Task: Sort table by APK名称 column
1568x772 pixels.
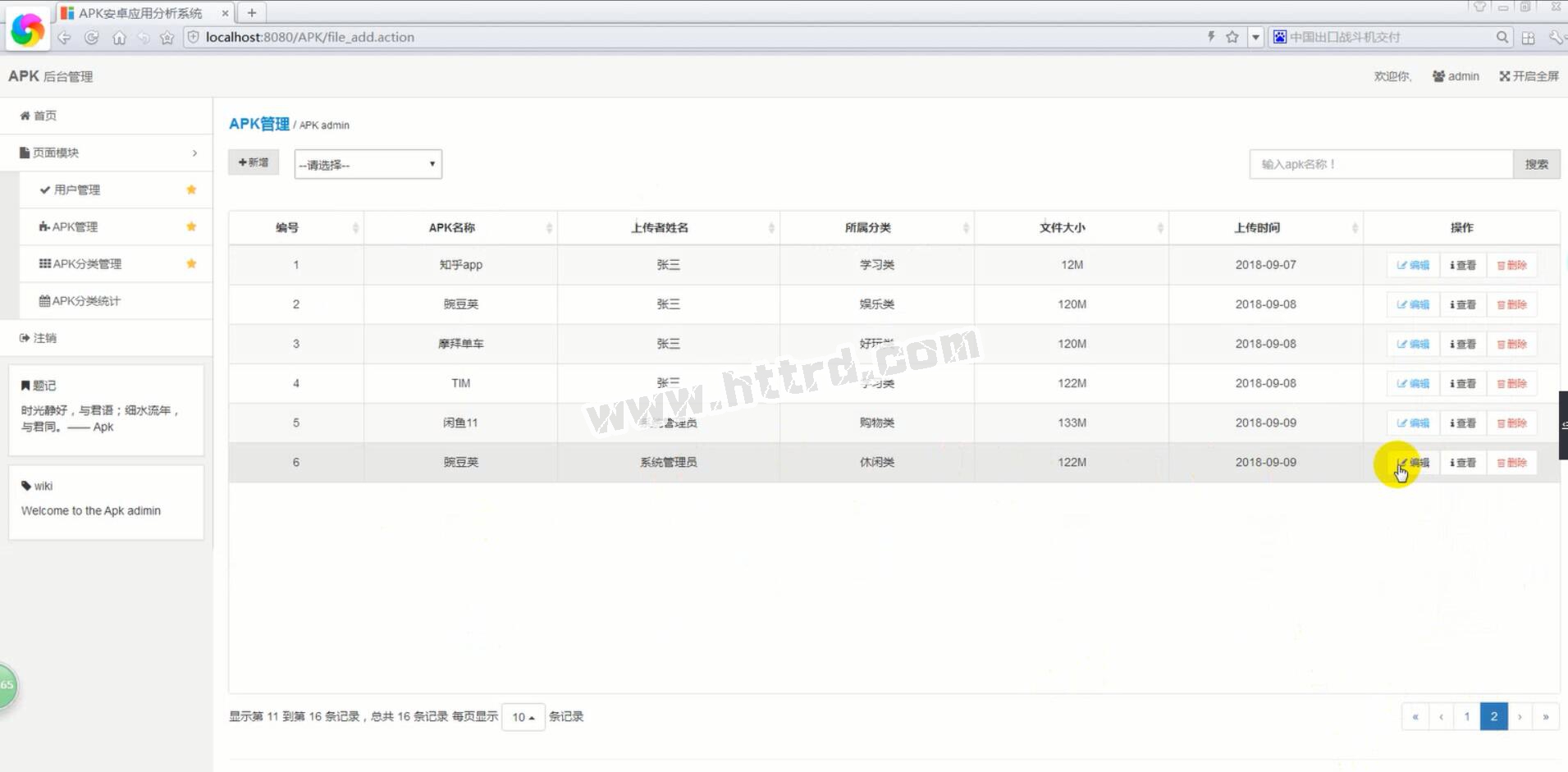Action: tap(460, 227)
